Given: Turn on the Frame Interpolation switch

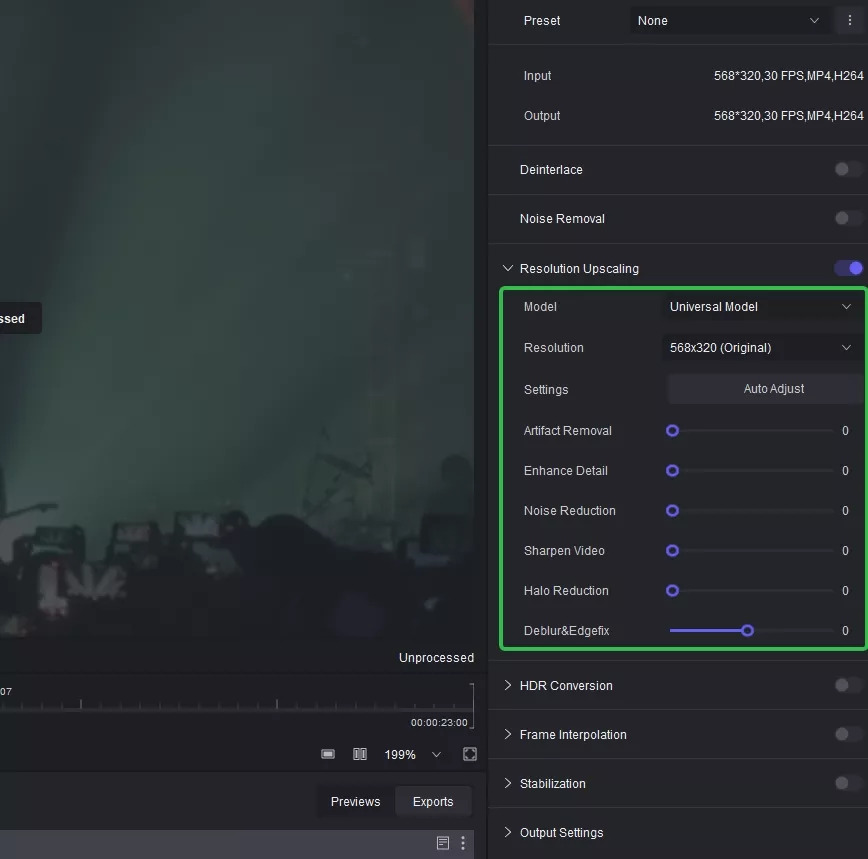Looking at the screenshot, I should [848, 734].
